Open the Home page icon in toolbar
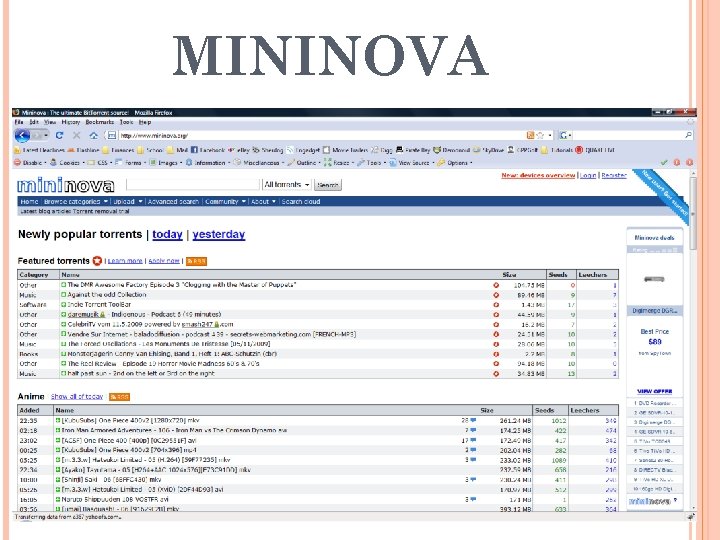The image size is (720, 540). pos(94,135)
